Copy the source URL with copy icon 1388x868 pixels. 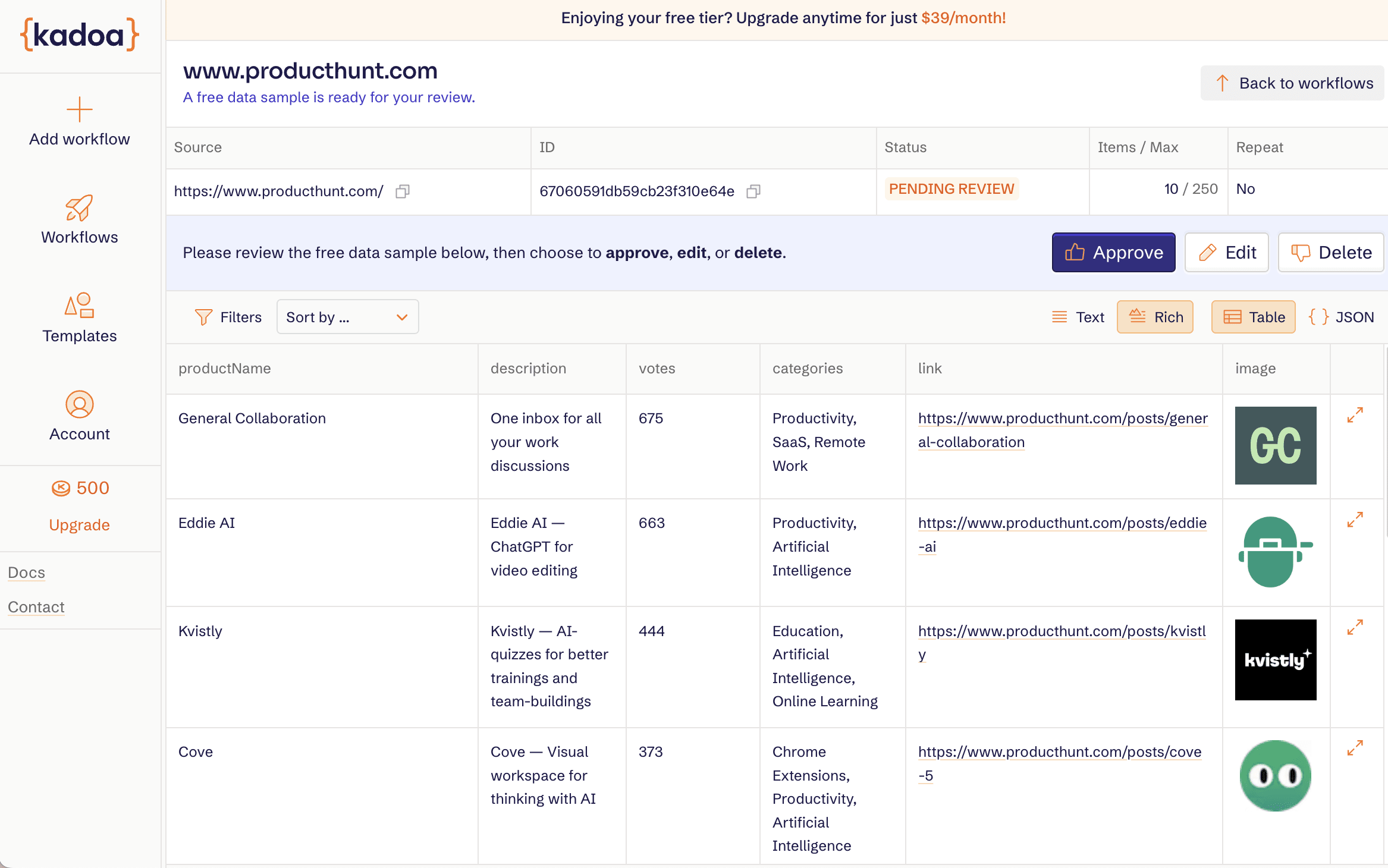click(403, 191)
